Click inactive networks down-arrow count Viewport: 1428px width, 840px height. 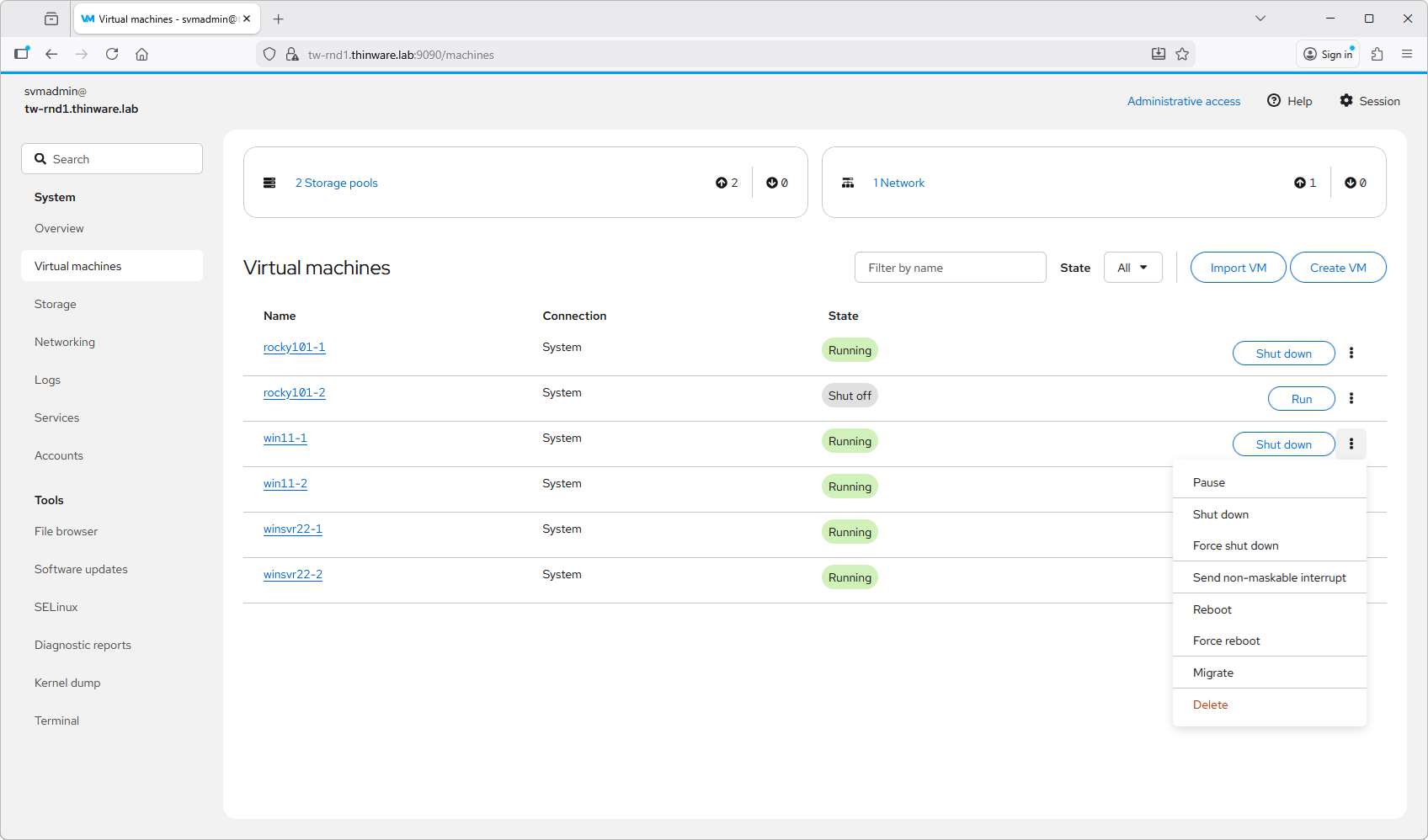[x=1356, y=183]
